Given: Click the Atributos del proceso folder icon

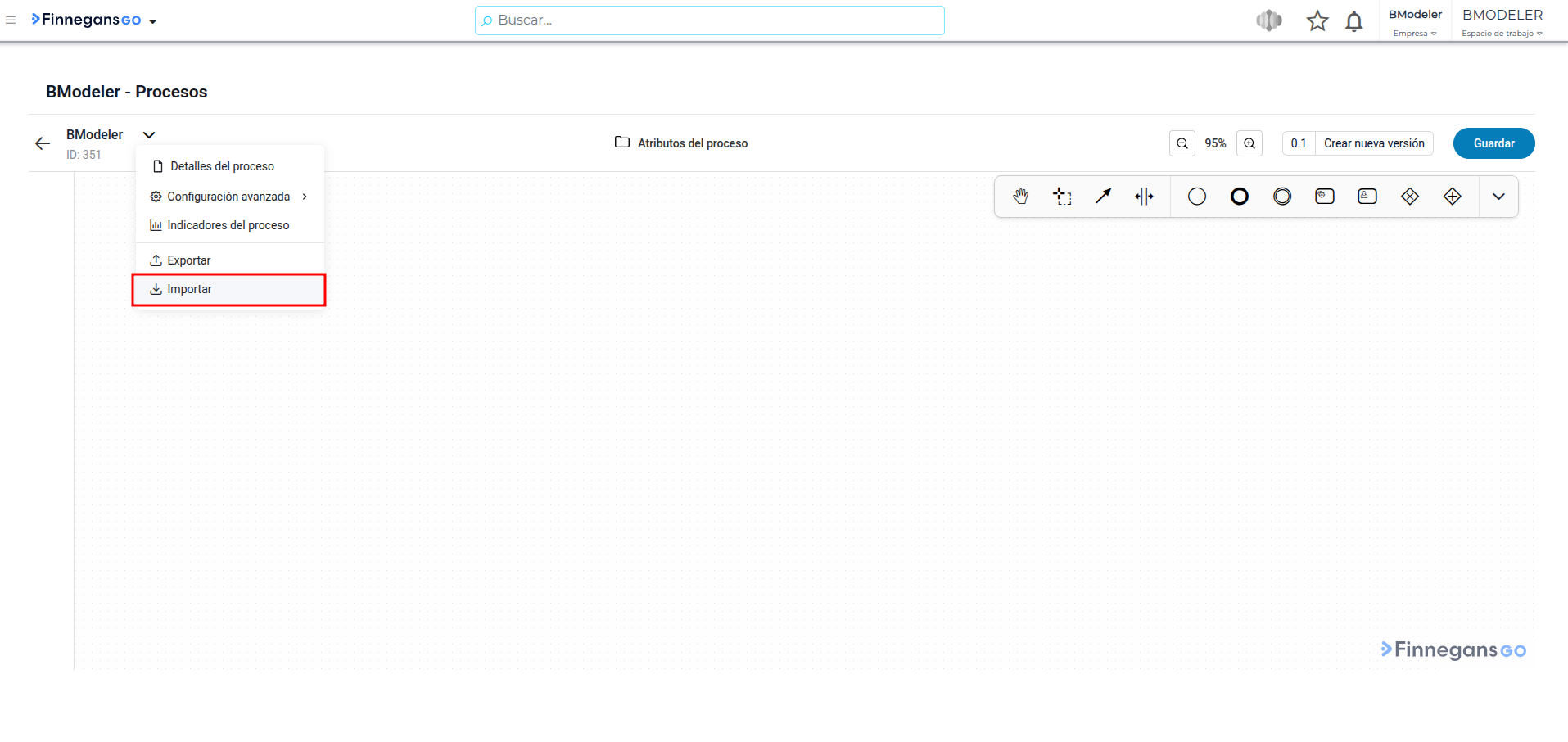Looking at the screenshot, I should 622,143.
